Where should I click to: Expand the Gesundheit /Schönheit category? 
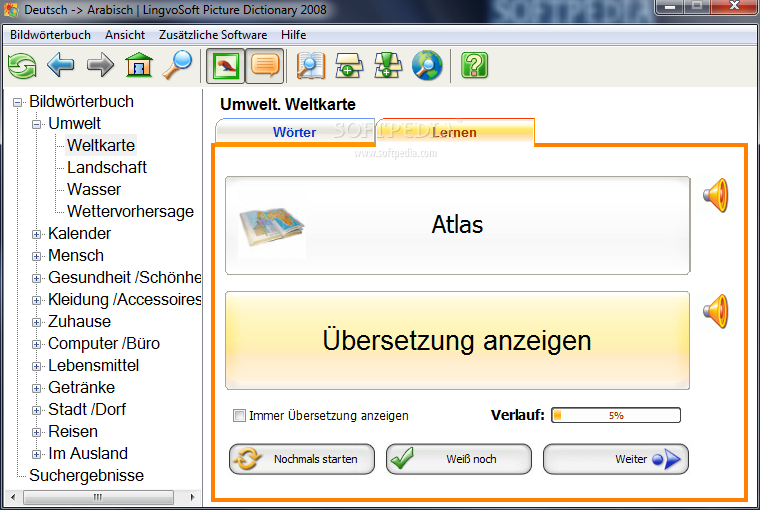36,278
